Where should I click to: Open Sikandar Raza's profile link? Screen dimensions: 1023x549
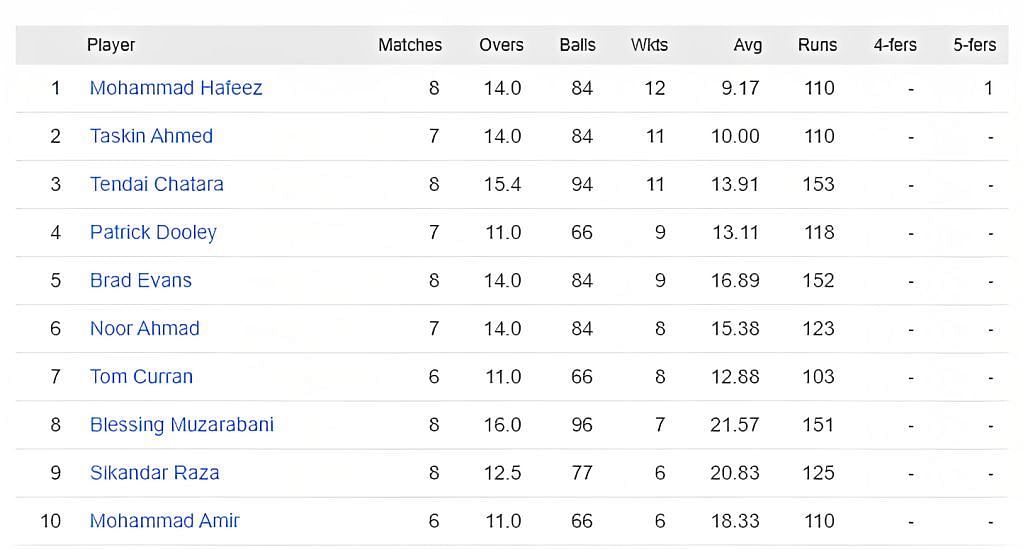(155, 472)
